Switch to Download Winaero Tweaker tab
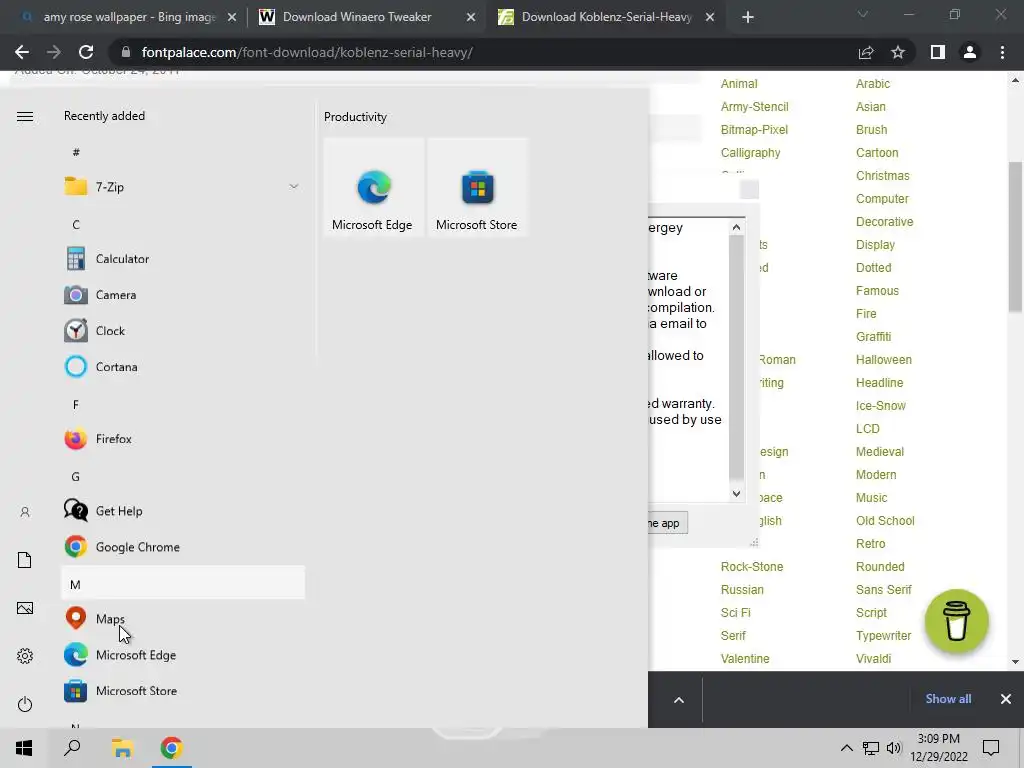 coord(357,17)
